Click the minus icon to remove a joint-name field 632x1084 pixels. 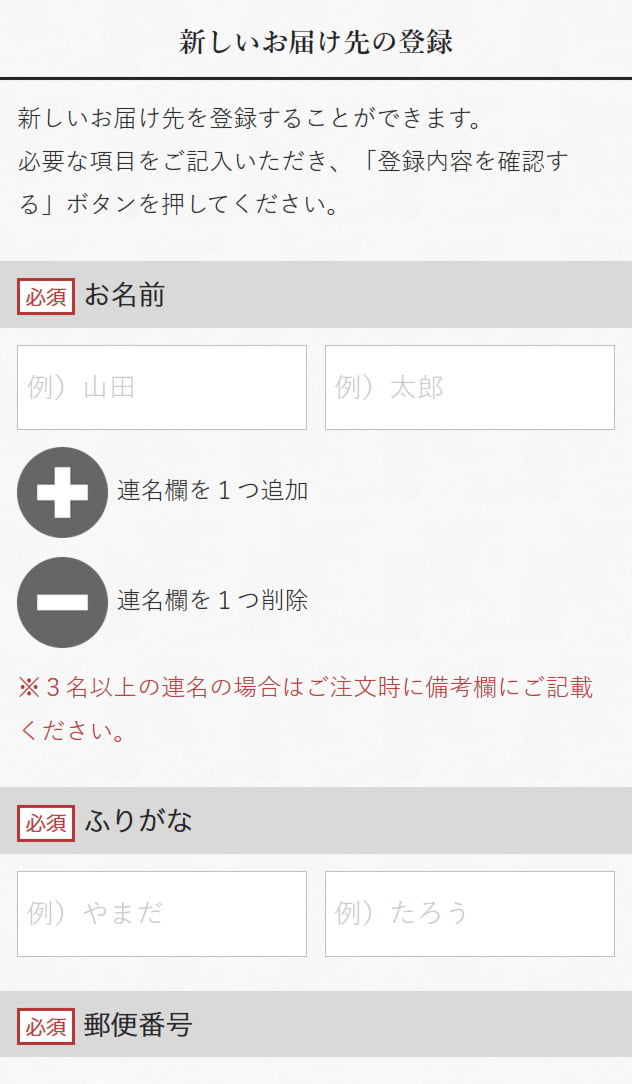coord(62,602)
